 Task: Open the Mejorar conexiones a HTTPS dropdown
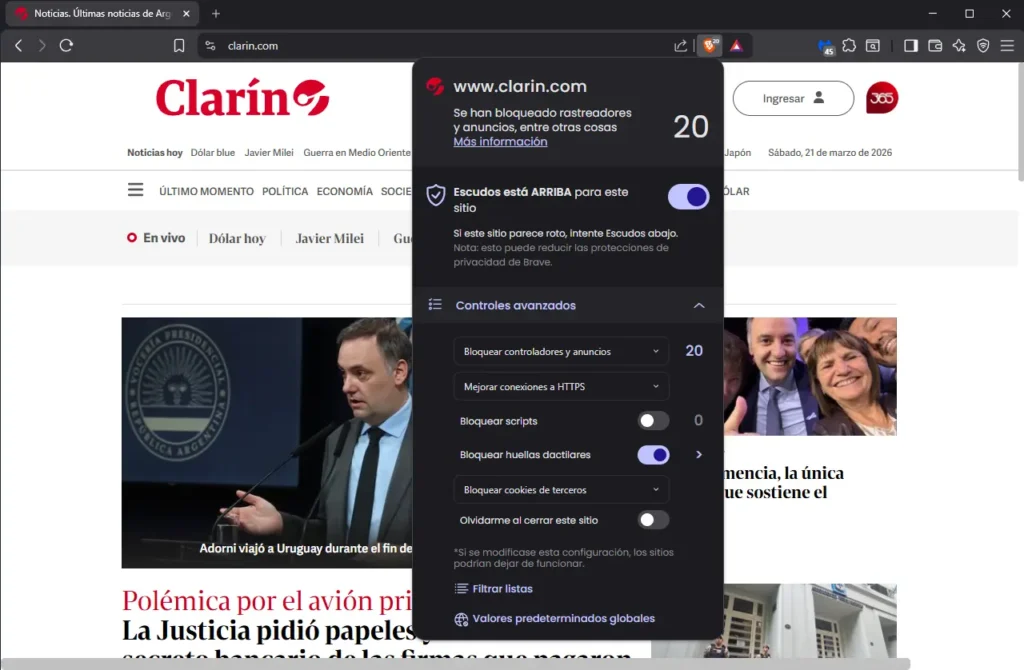[561, 386]
